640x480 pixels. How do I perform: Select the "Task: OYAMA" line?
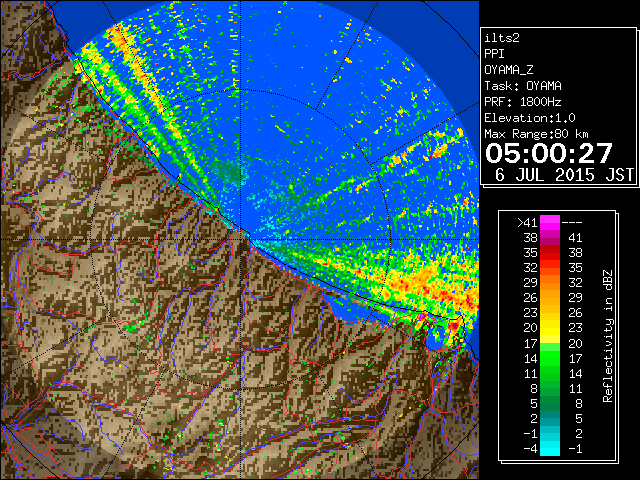coord(523,86)
